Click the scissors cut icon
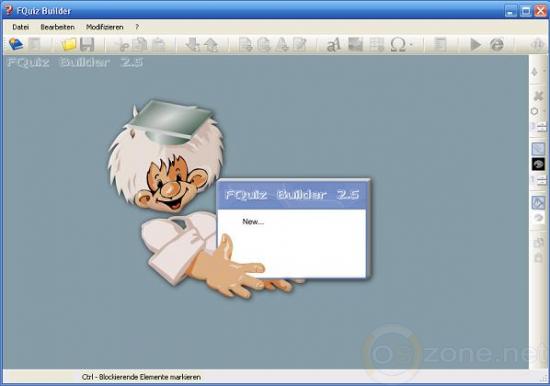This screenshot has height=386, width=550. (122, 45)
